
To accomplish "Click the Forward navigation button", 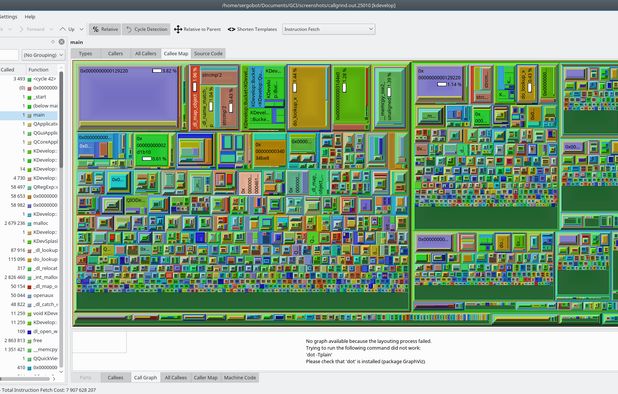I will click(x=32, y=29).
